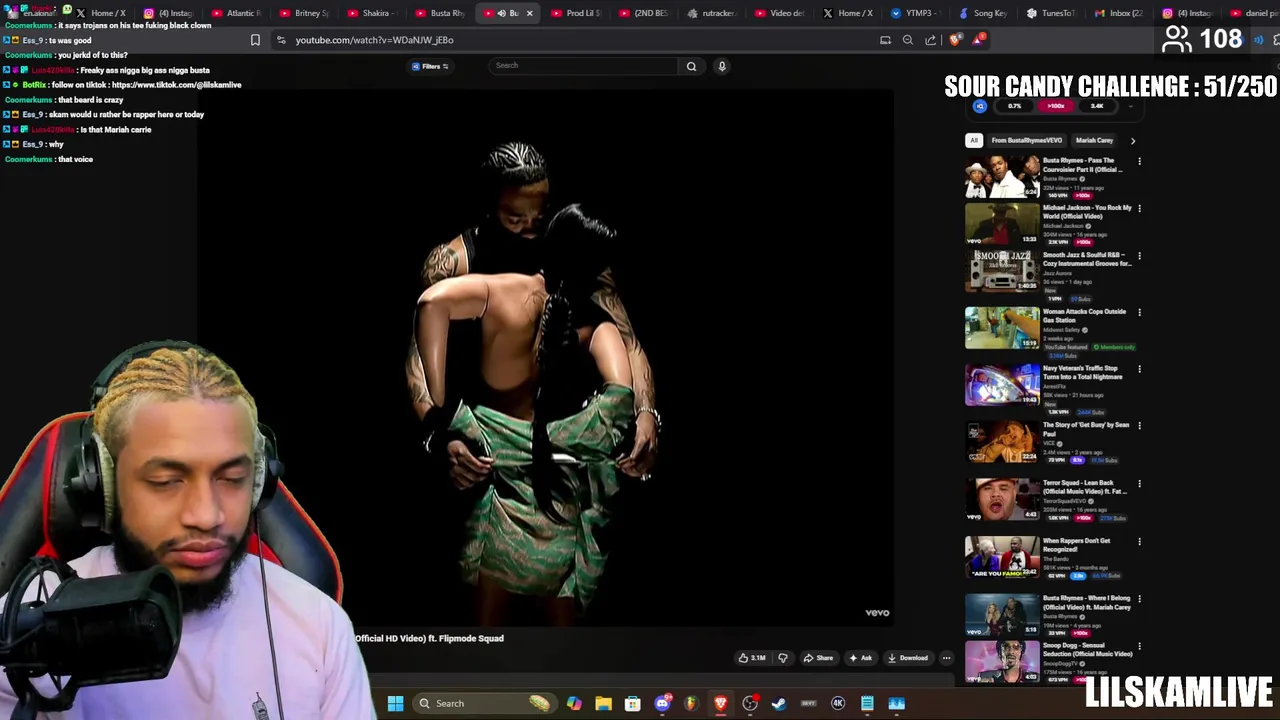
Task: Open Steam from the taskbar
Action: pyautogui.click(x=779, y=703)
